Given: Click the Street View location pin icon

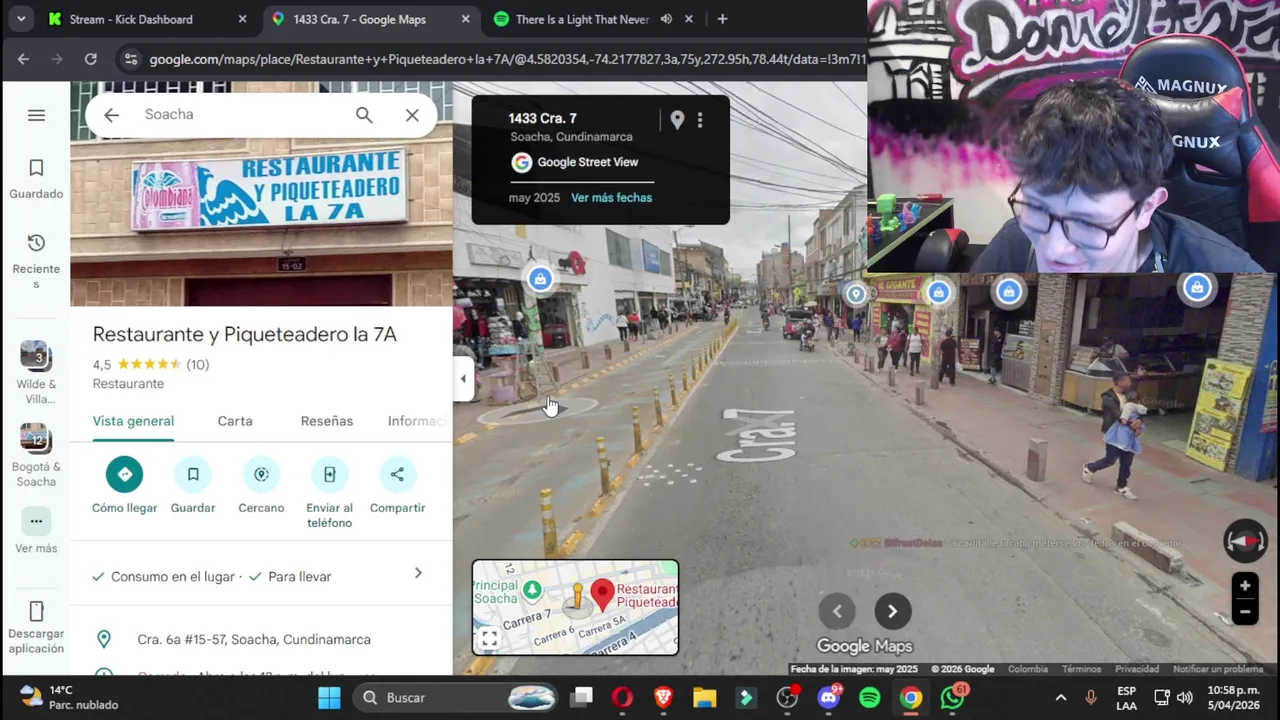Looking at the screenshot, I should (x=677, y=120).
